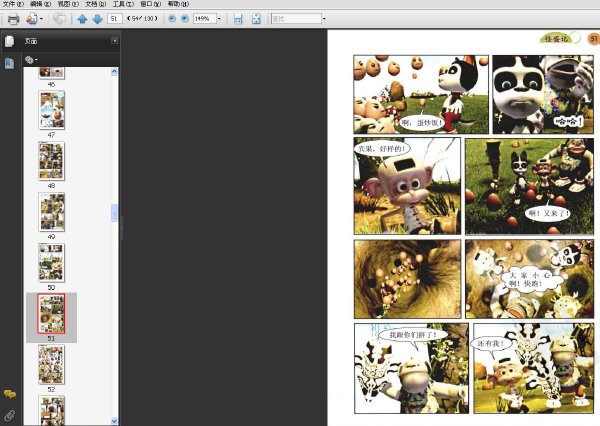
Task: Open the thumbnail options gear menu
Action: point(31,60)
